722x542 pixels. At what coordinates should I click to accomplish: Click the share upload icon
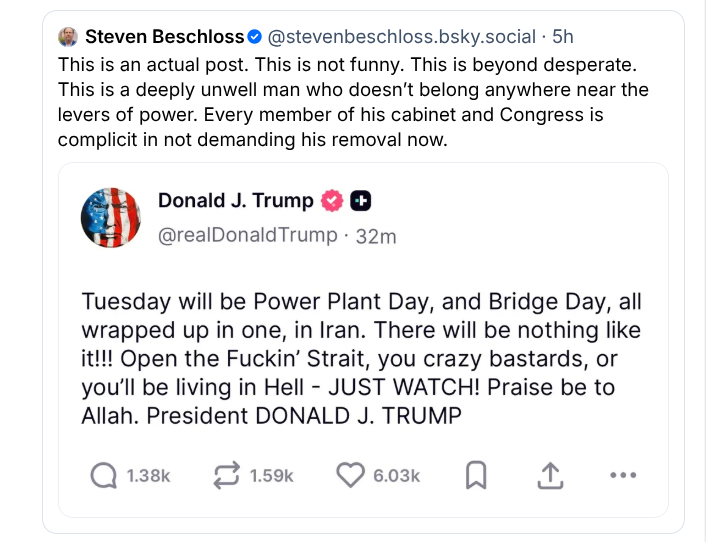(550, 476)
